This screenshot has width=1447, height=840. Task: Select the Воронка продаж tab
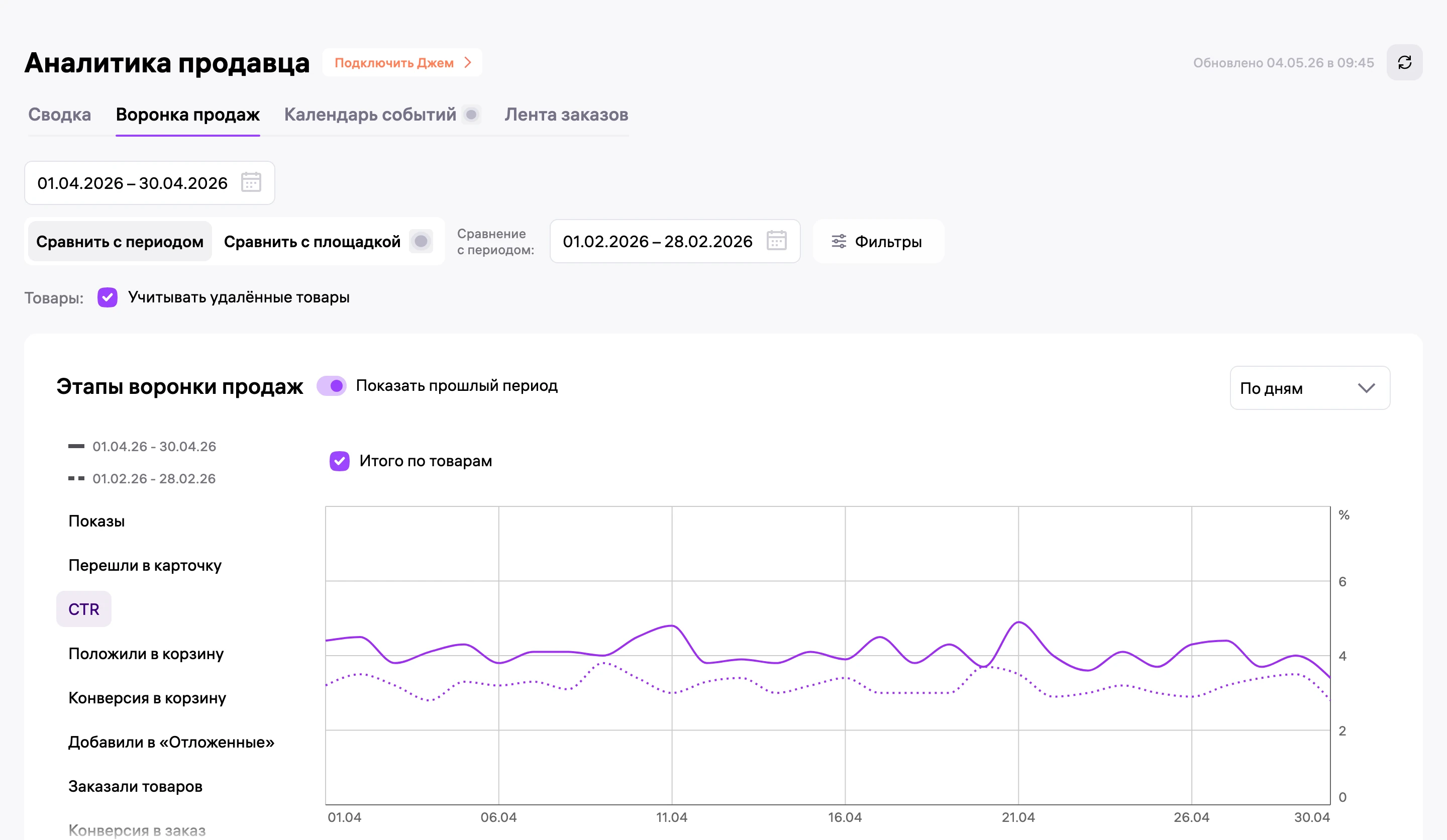(x=188, y=115)
